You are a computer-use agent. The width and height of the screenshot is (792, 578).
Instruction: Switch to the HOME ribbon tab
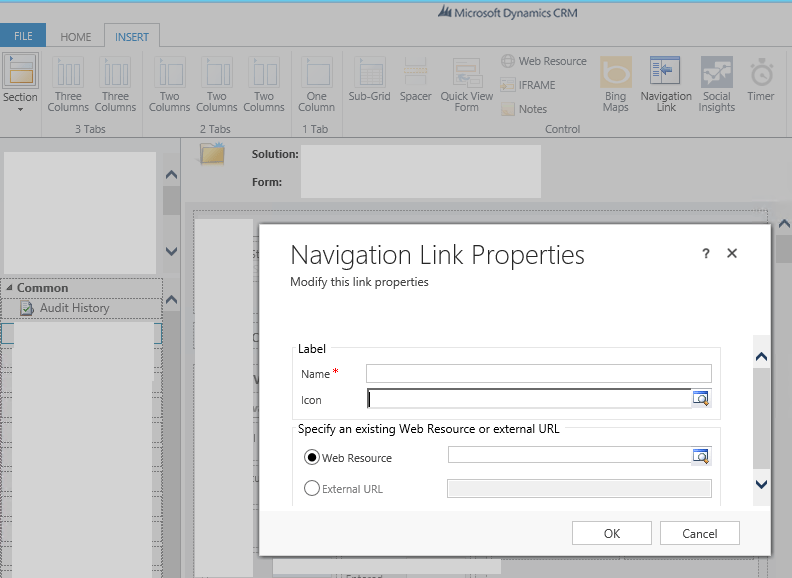click(75, 37)
